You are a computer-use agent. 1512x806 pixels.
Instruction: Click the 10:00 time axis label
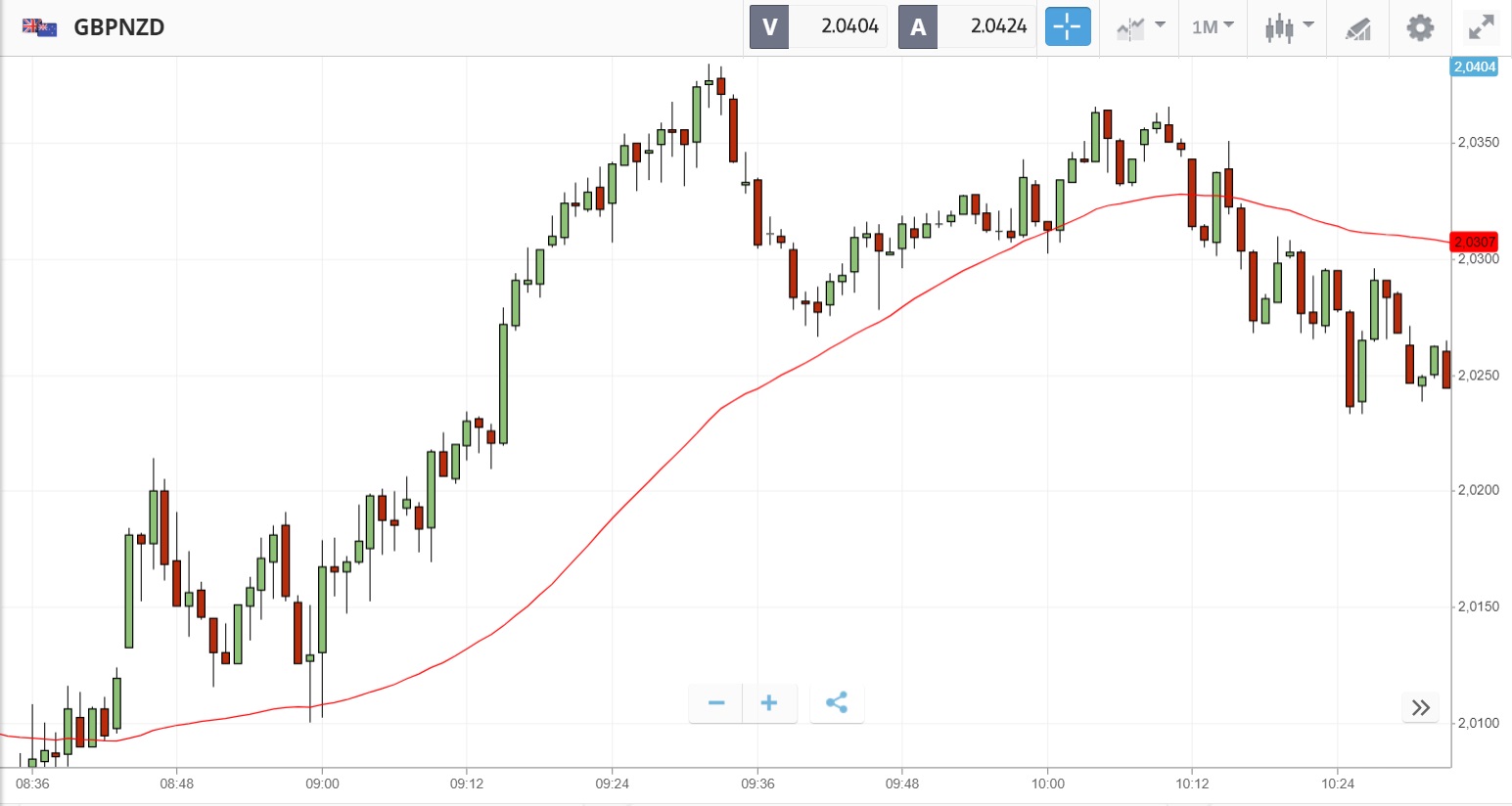(1047, 784)
